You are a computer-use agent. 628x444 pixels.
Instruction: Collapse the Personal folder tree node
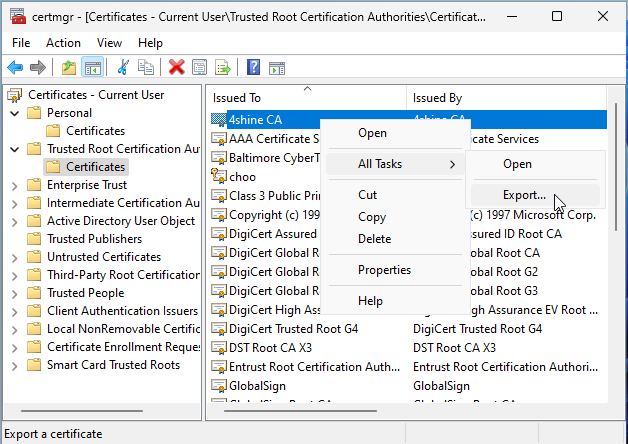(x=15, y=113)
